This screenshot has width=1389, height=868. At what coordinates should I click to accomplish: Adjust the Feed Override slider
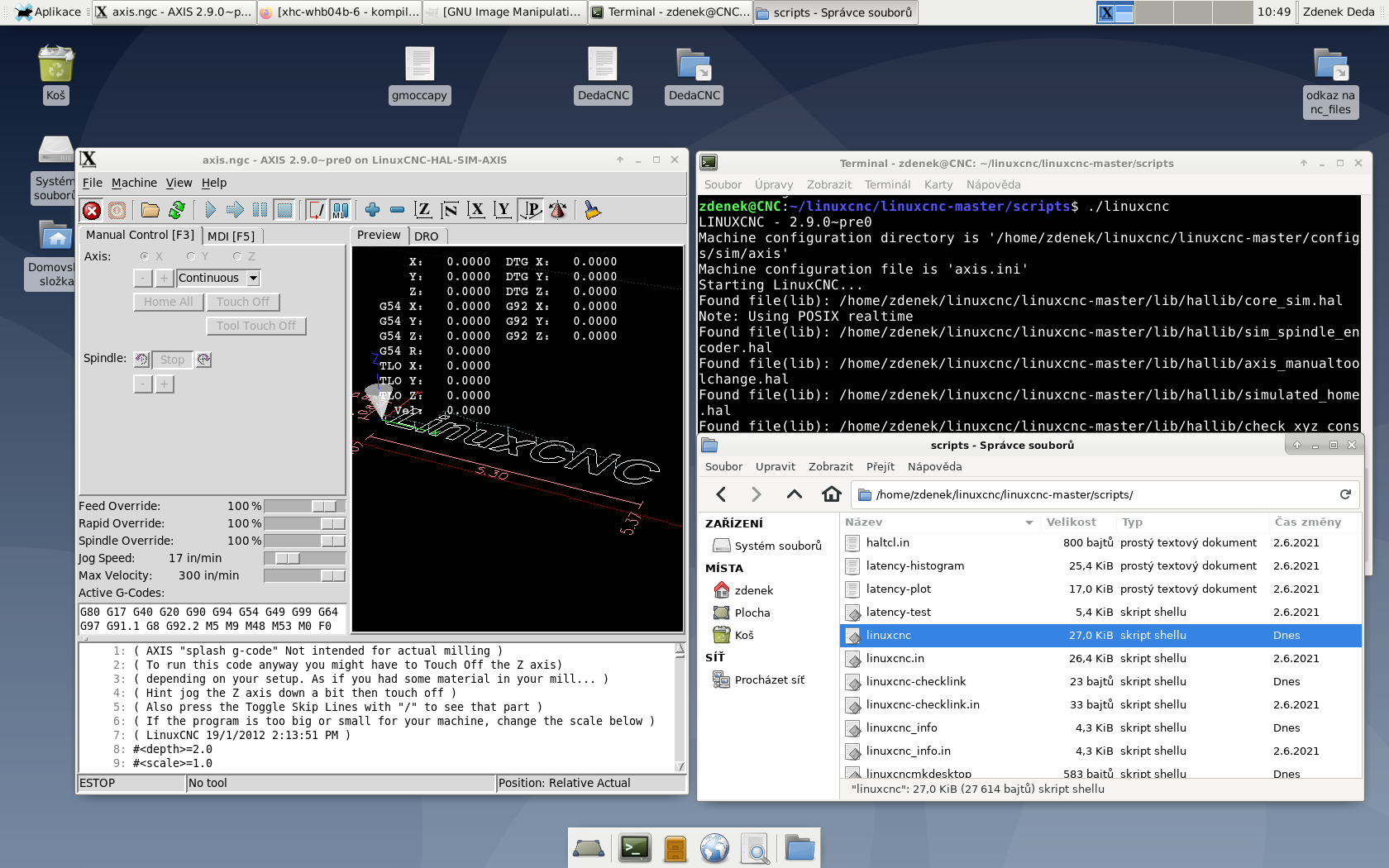(x=324, y=506)
